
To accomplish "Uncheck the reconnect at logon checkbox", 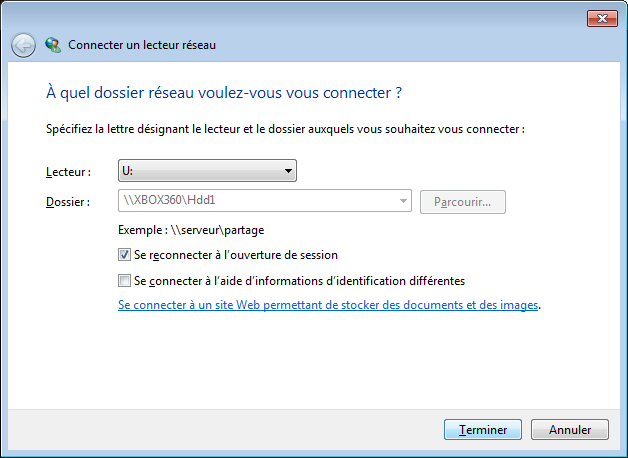I will pyautogui.click(x=124, y=255).
